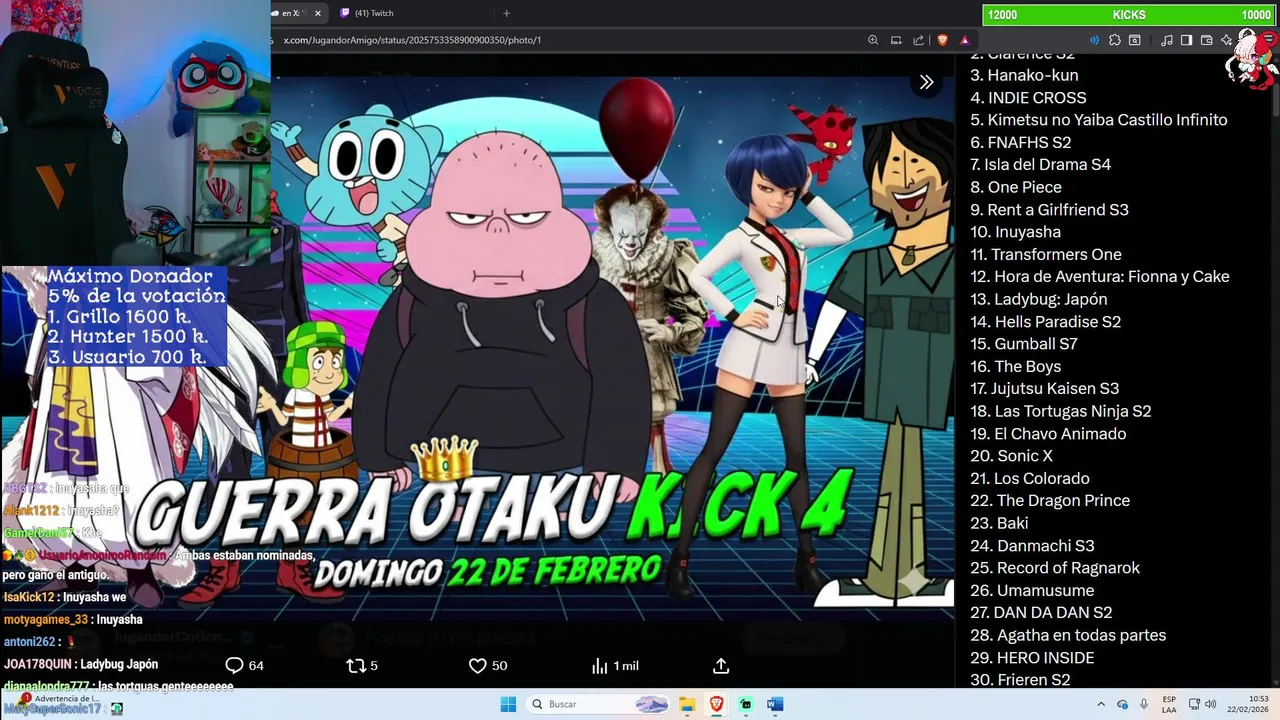Expand the system tray hidden icons chevron
This screenshot has height=720, width=1280.
point(1101,704)
